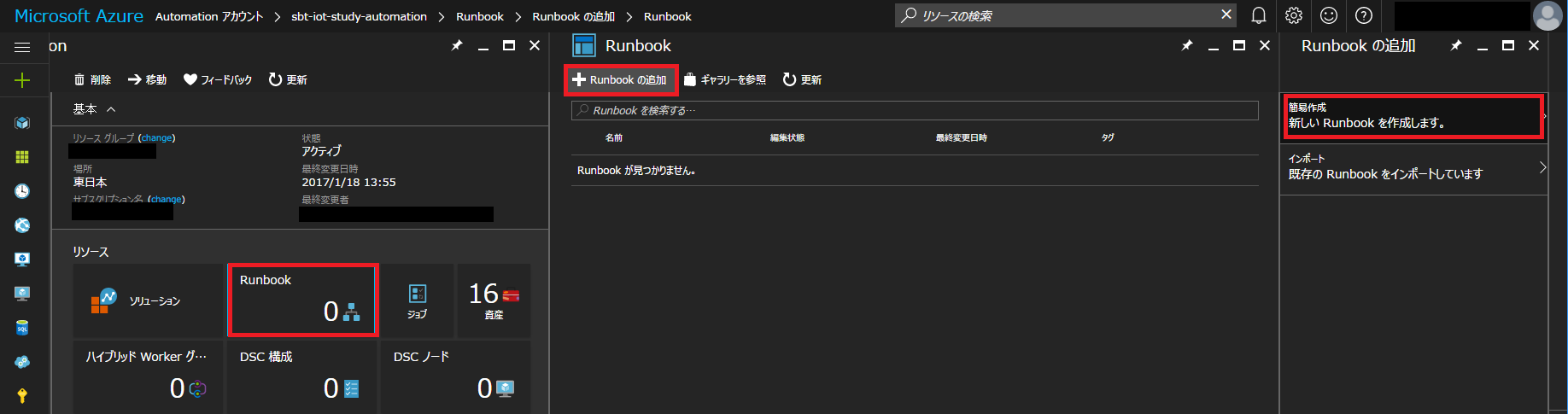Click Microsoft Azure home logo
This screenshot has height=414, width=1568.
pos(79,16)
